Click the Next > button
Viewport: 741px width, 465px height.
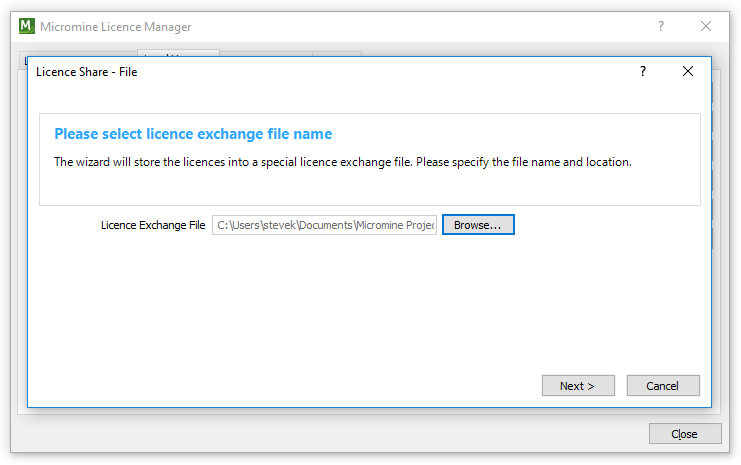tap(578, 386)
